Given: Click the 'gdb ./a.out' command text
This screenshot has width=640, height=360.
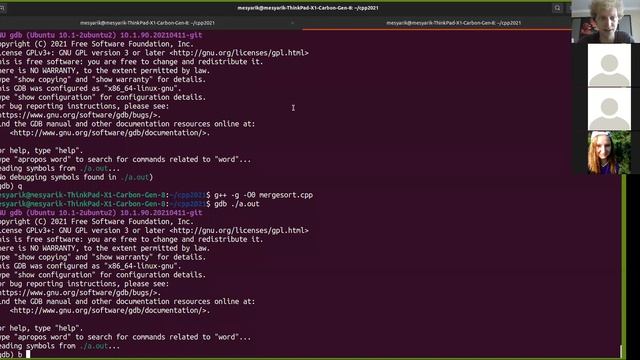Looking at the screenshot, I should (x=237, y=204).
